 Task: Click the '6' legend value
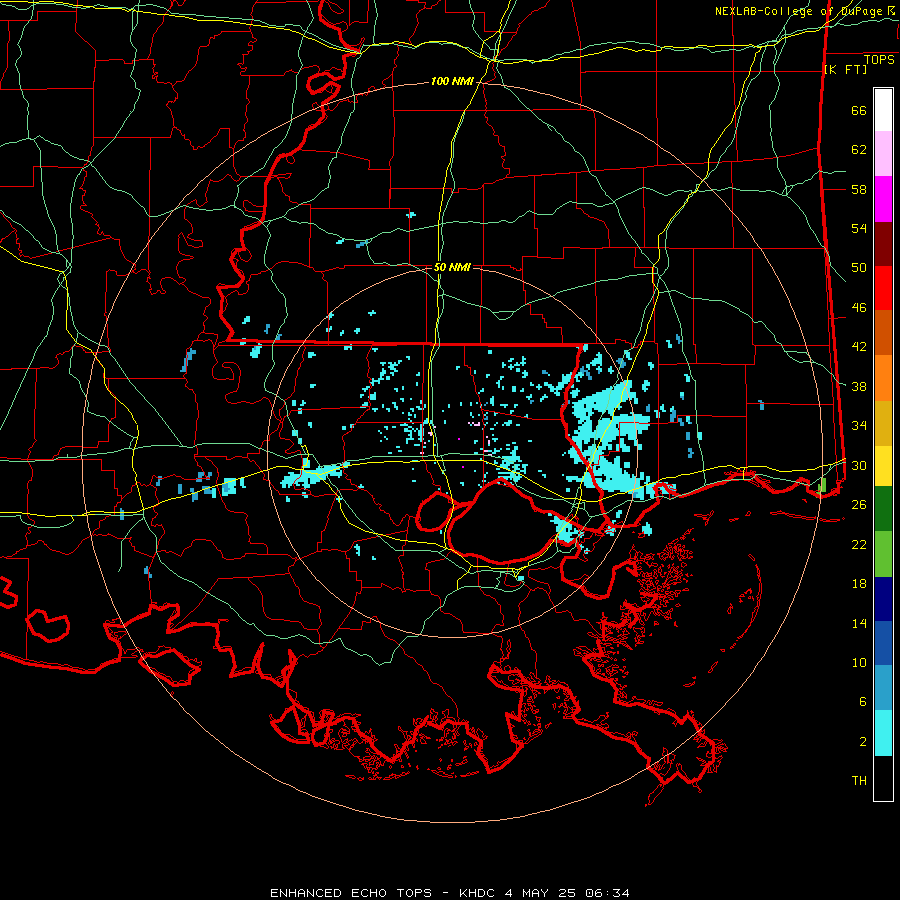863,702
